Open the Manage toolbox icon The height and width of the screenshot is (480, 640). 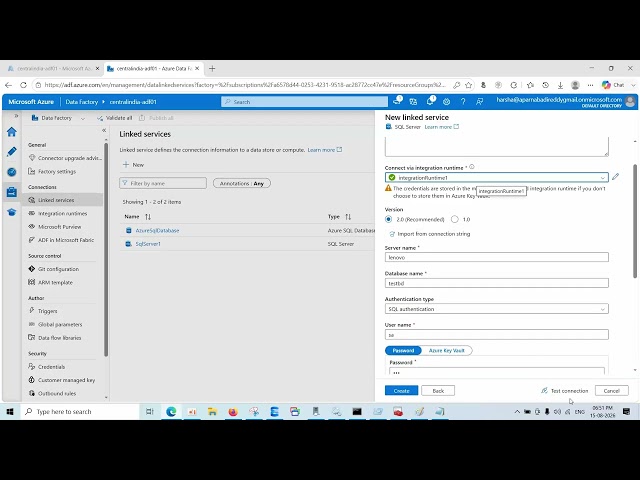[12, 192]
